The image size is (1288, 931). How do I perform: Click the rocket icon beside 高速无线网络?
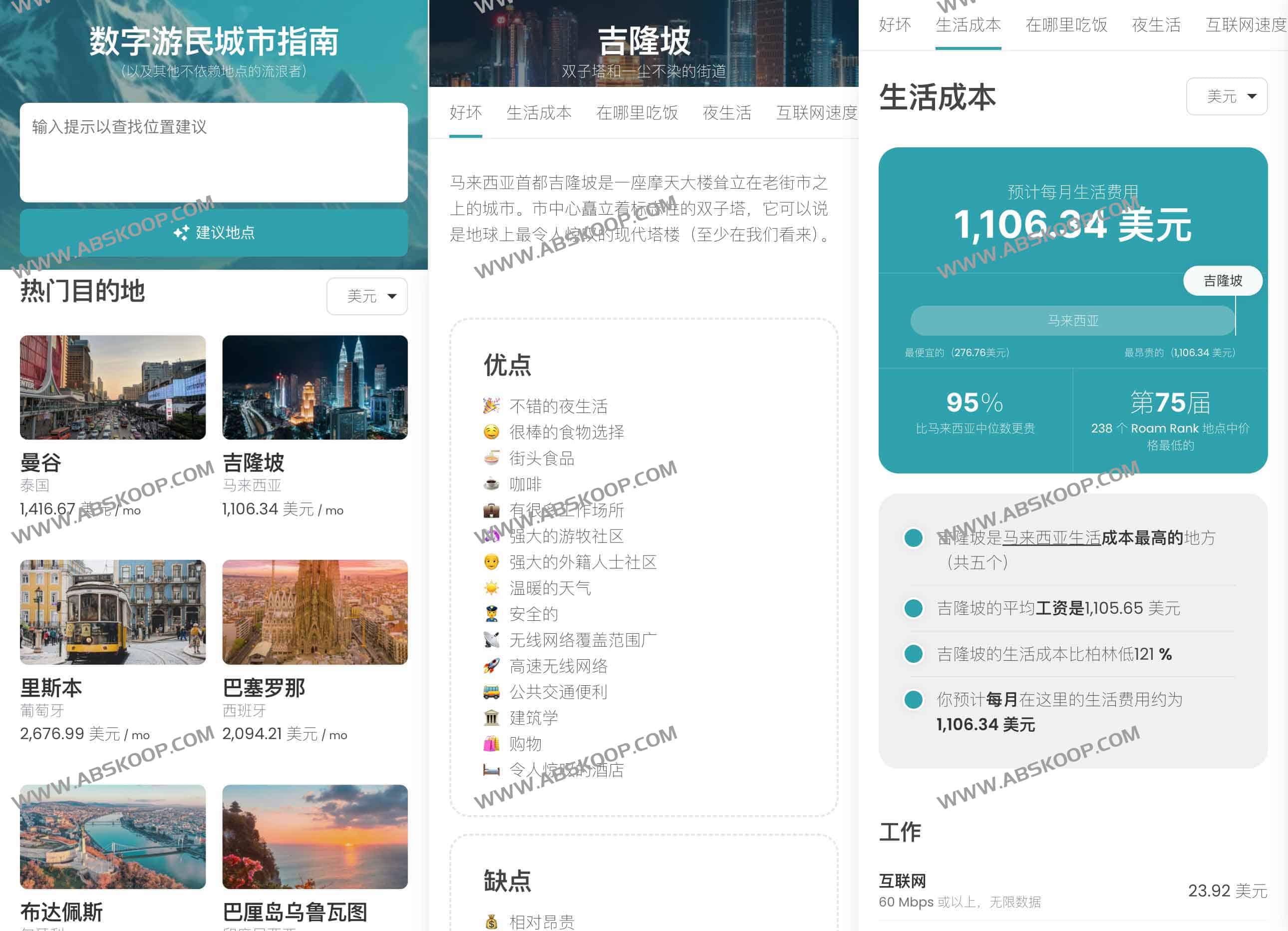492,666
